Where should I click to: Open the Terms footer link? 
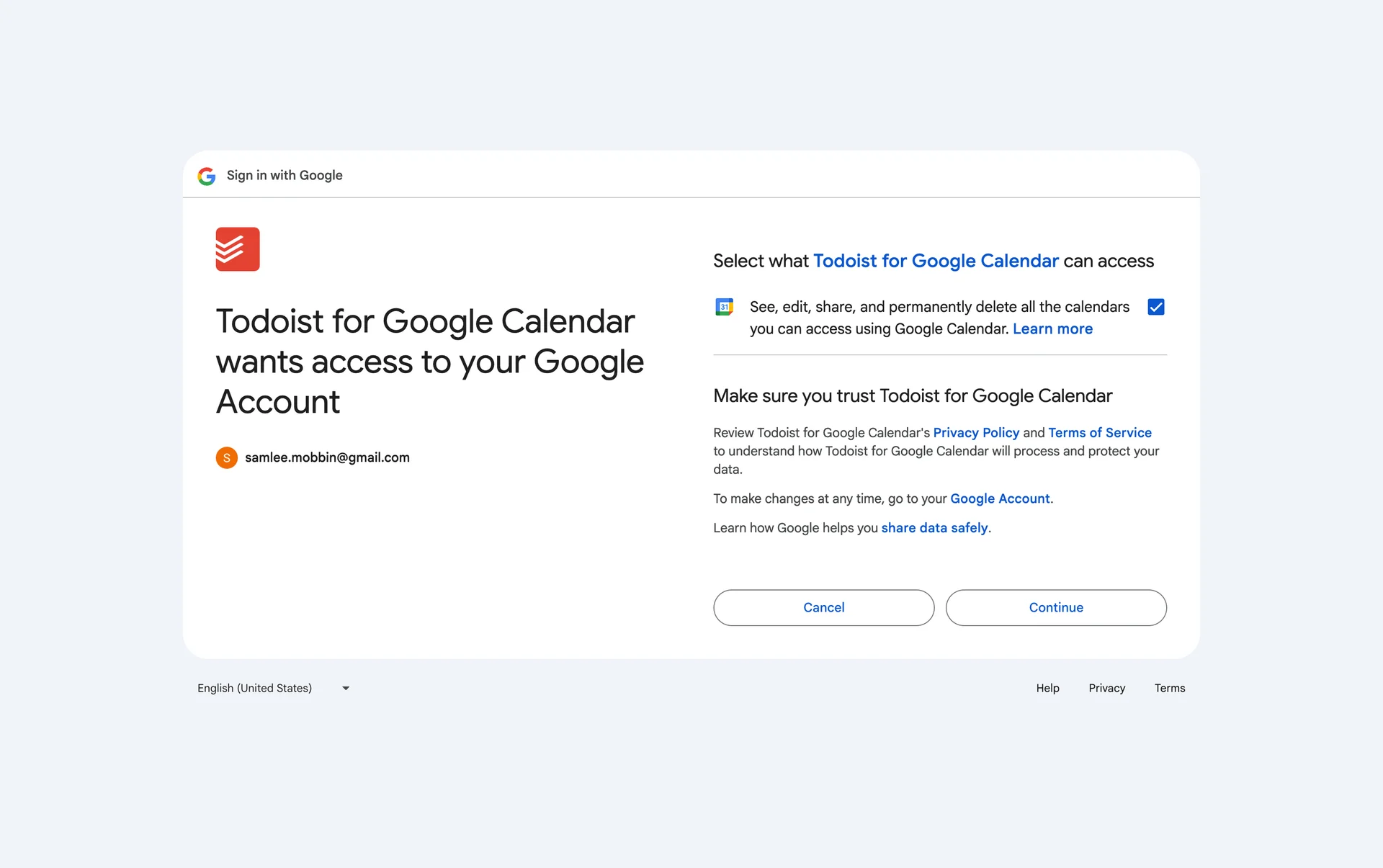click(1169, 688)
